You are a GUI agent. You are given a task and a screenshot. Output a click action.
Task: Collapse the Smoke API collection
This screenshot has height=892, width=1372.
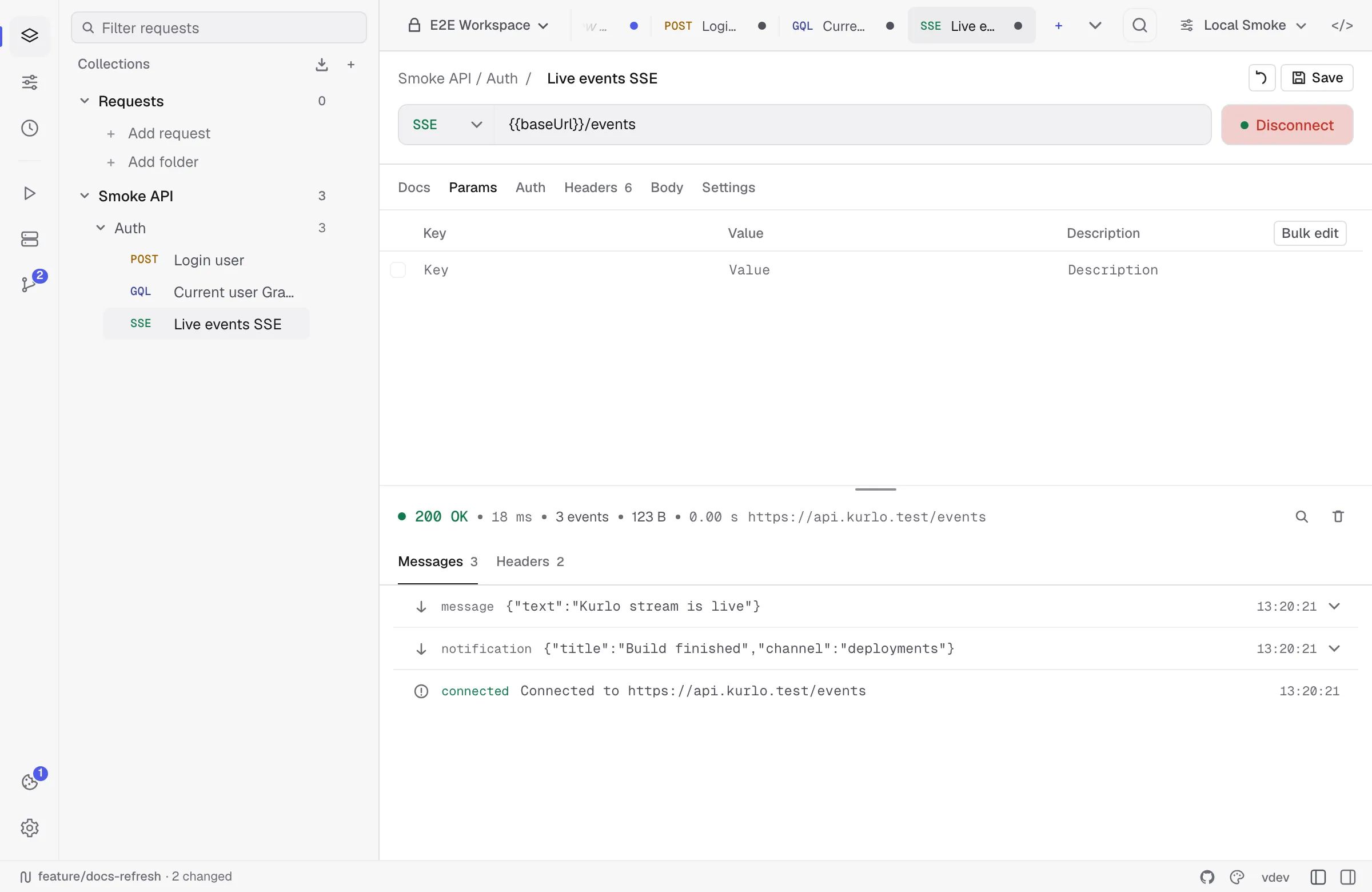84,196
